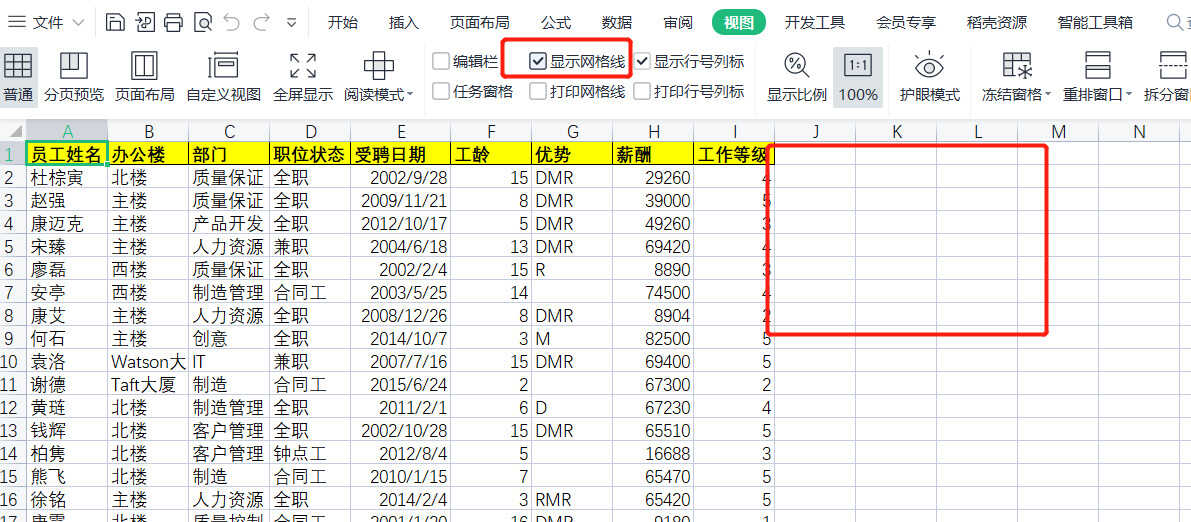Open the 显示比例 zoom dialog
Viewport: 1191px width, 522px height.
click(796, 78)
